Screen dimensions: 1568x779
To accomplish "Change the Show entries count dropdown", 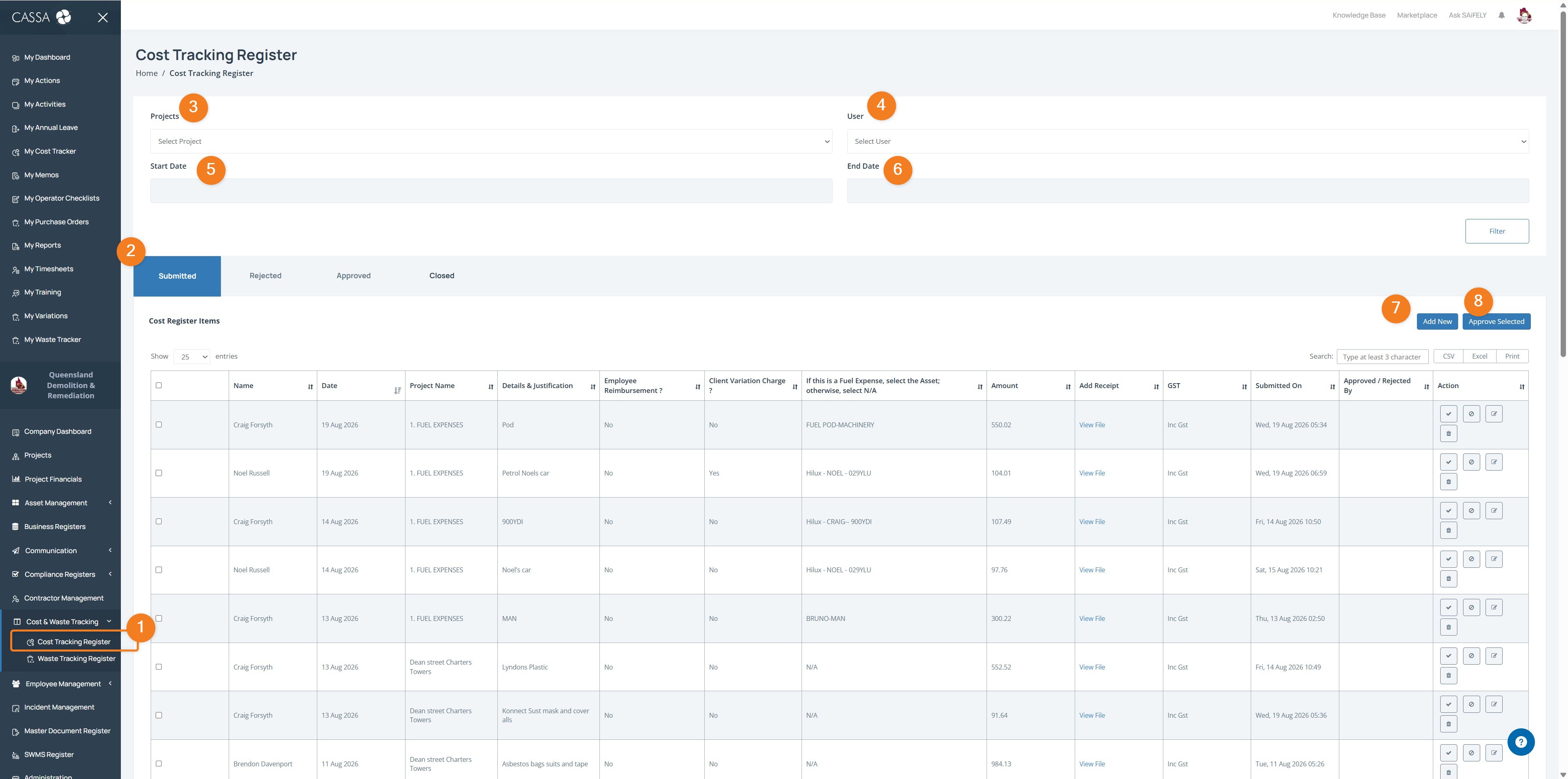I will coord(192,356).
